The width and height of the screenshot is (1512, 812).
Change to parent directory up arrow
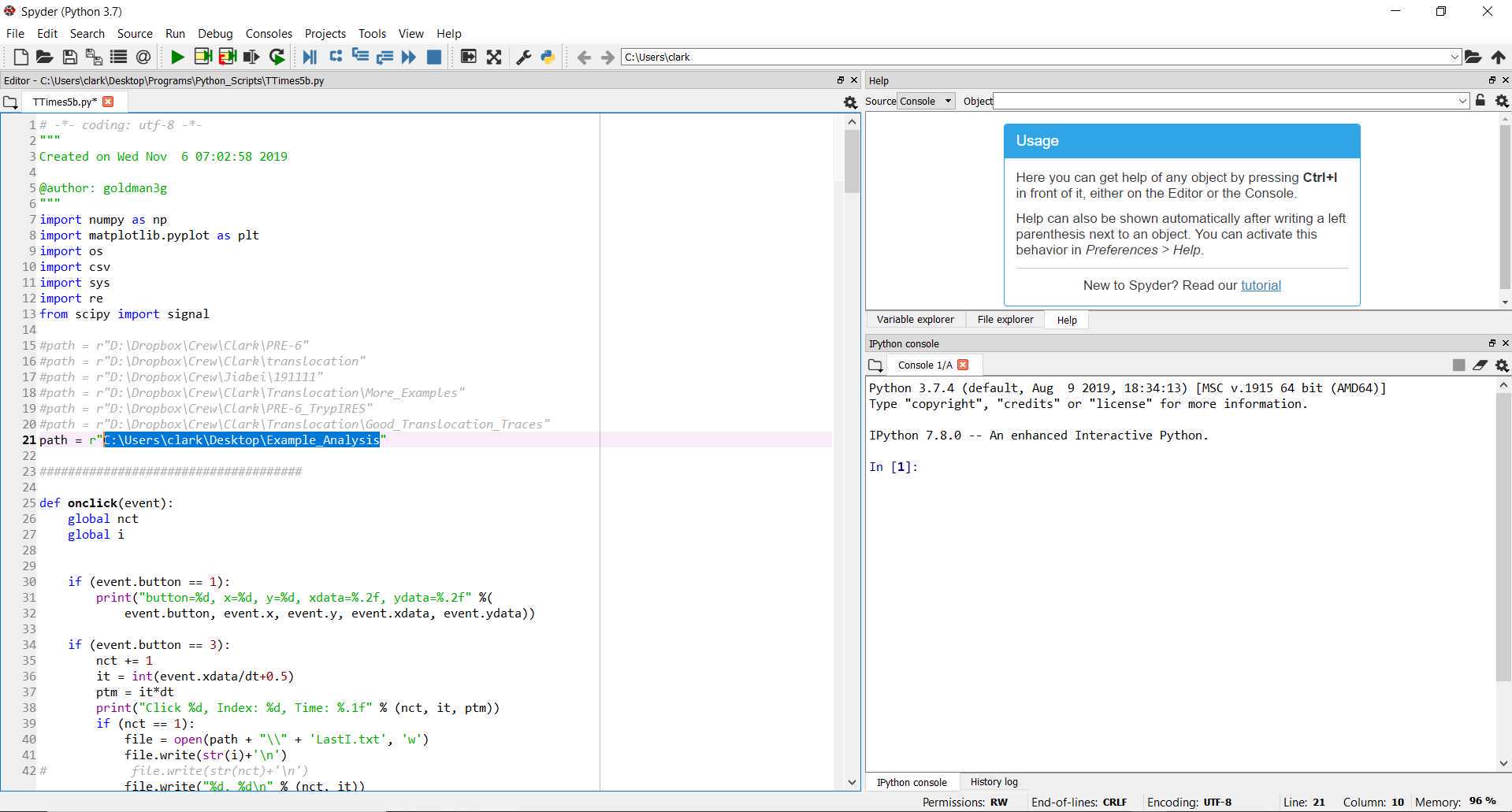pyautogui.click(x=1498, y=57)
